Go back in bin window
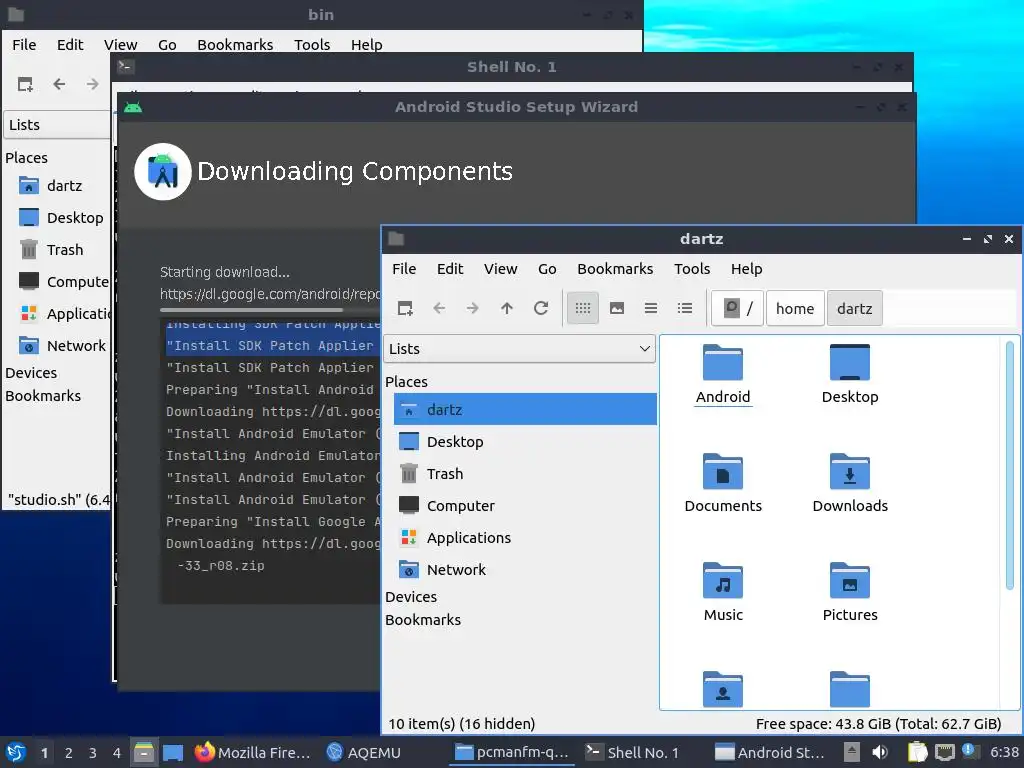1024x768 pixels. 59,84
